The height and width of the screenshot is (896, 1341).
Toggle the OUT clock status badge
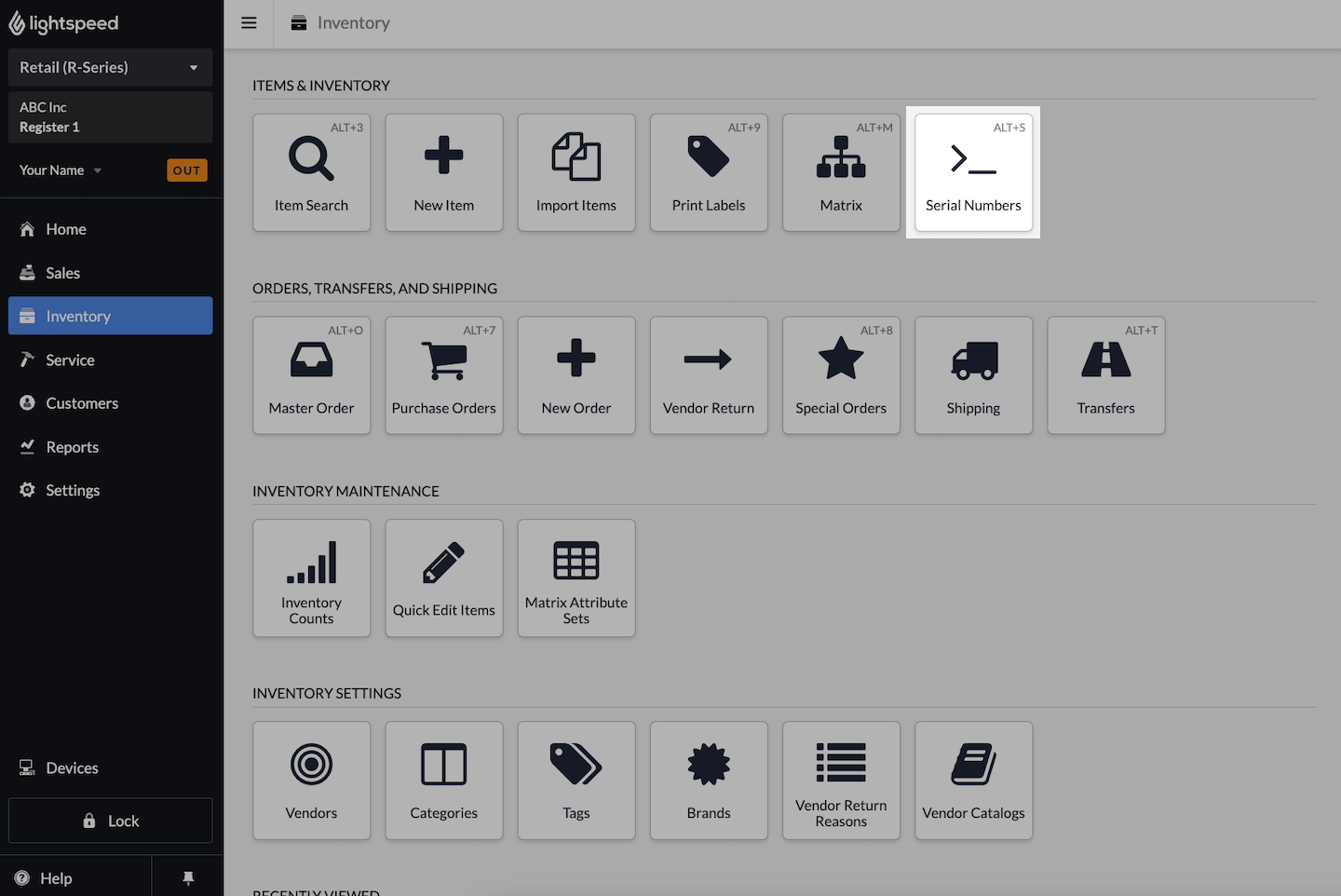(186, 170)
